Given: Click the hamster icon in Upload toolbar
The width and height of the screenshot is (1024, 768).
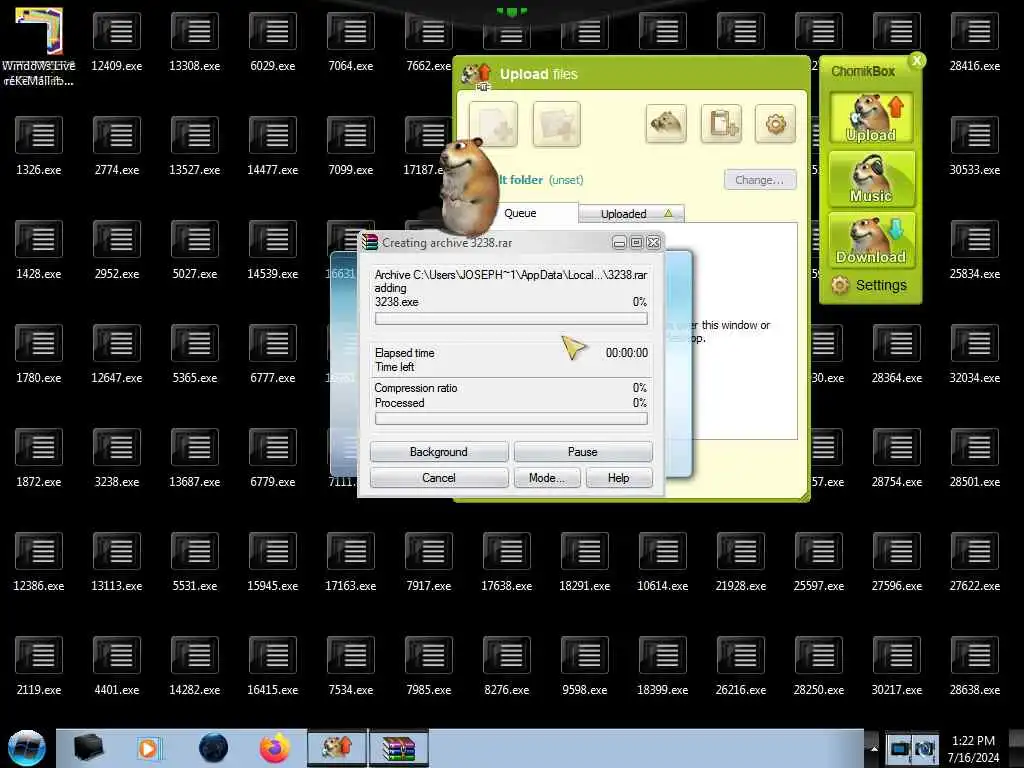Looking at the screenshot, I should (x=665, y=123).
